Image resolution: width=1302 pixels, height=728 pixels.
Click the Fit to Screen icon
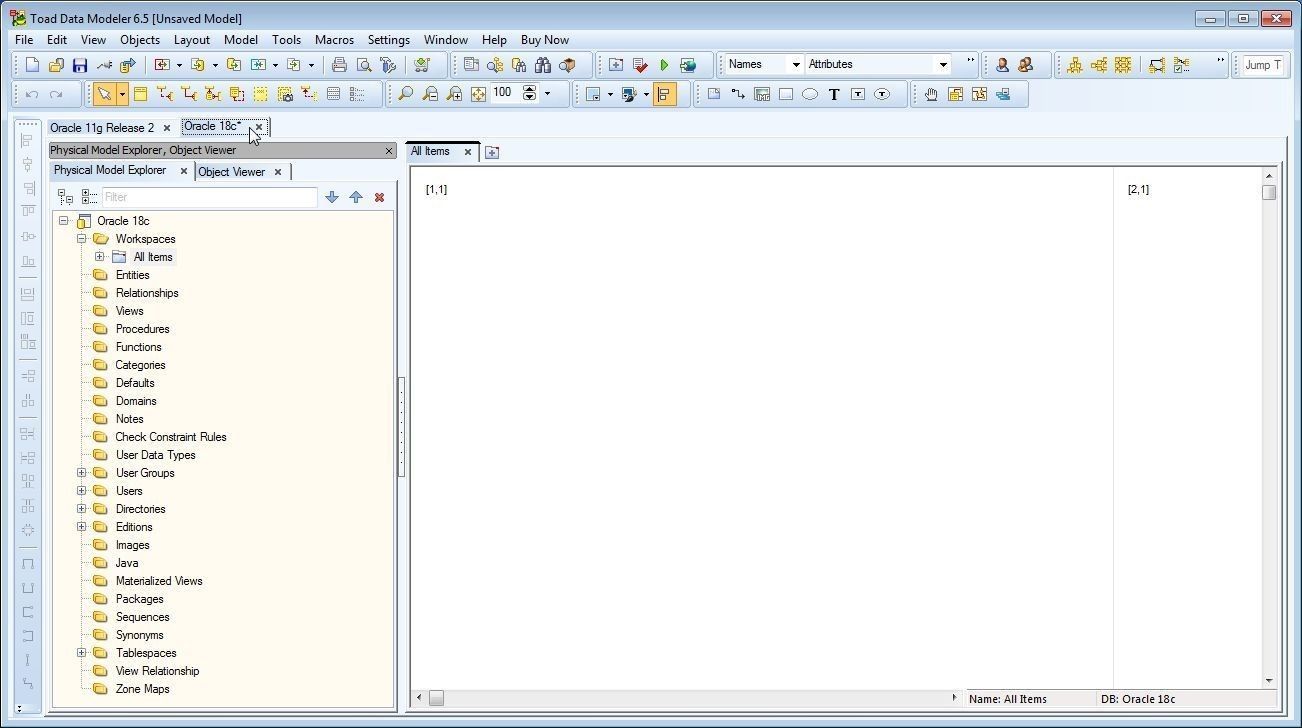point(478,94)
